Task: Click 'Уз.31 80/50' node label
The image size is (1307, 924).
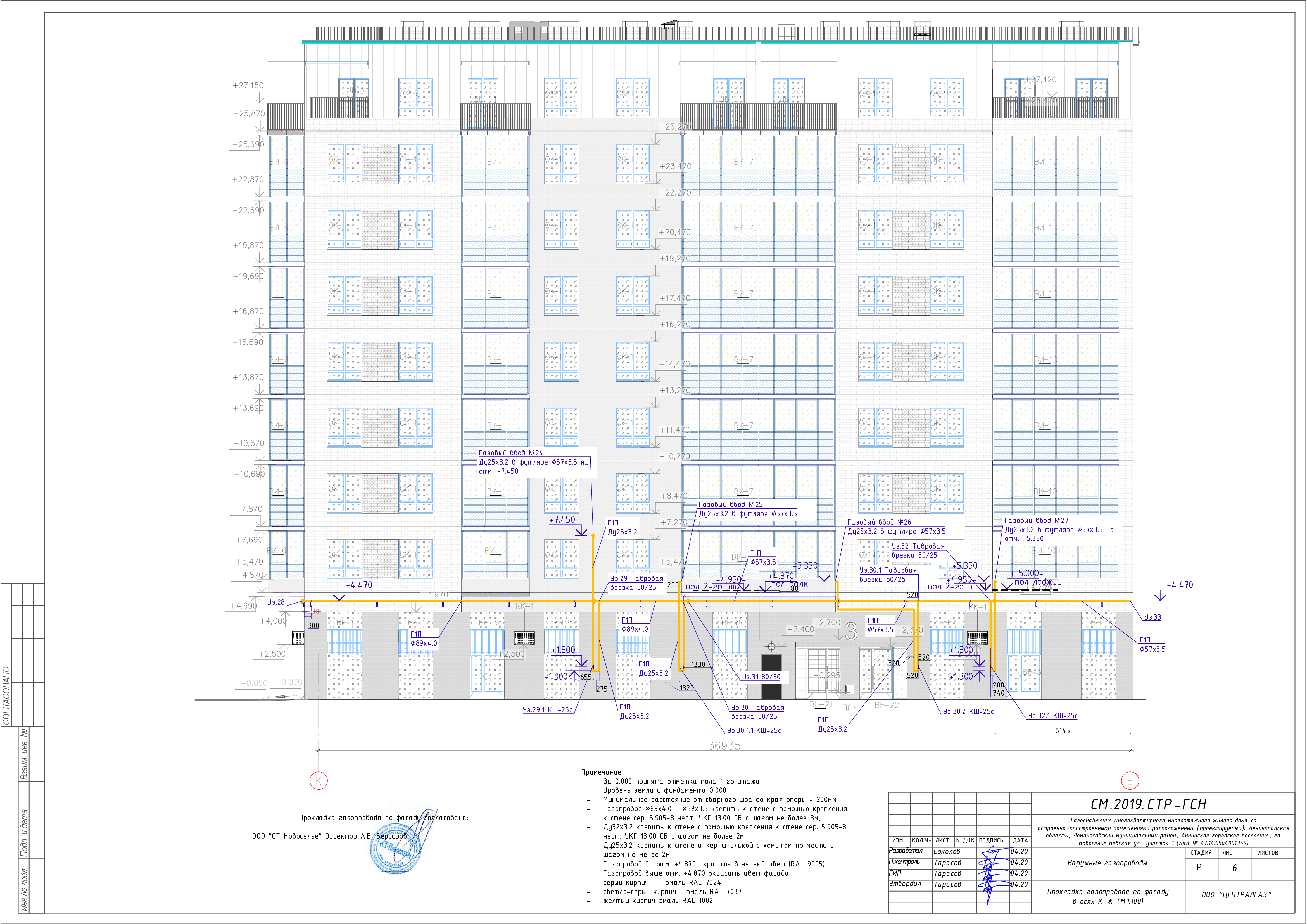Action: (x=761, y=677)
